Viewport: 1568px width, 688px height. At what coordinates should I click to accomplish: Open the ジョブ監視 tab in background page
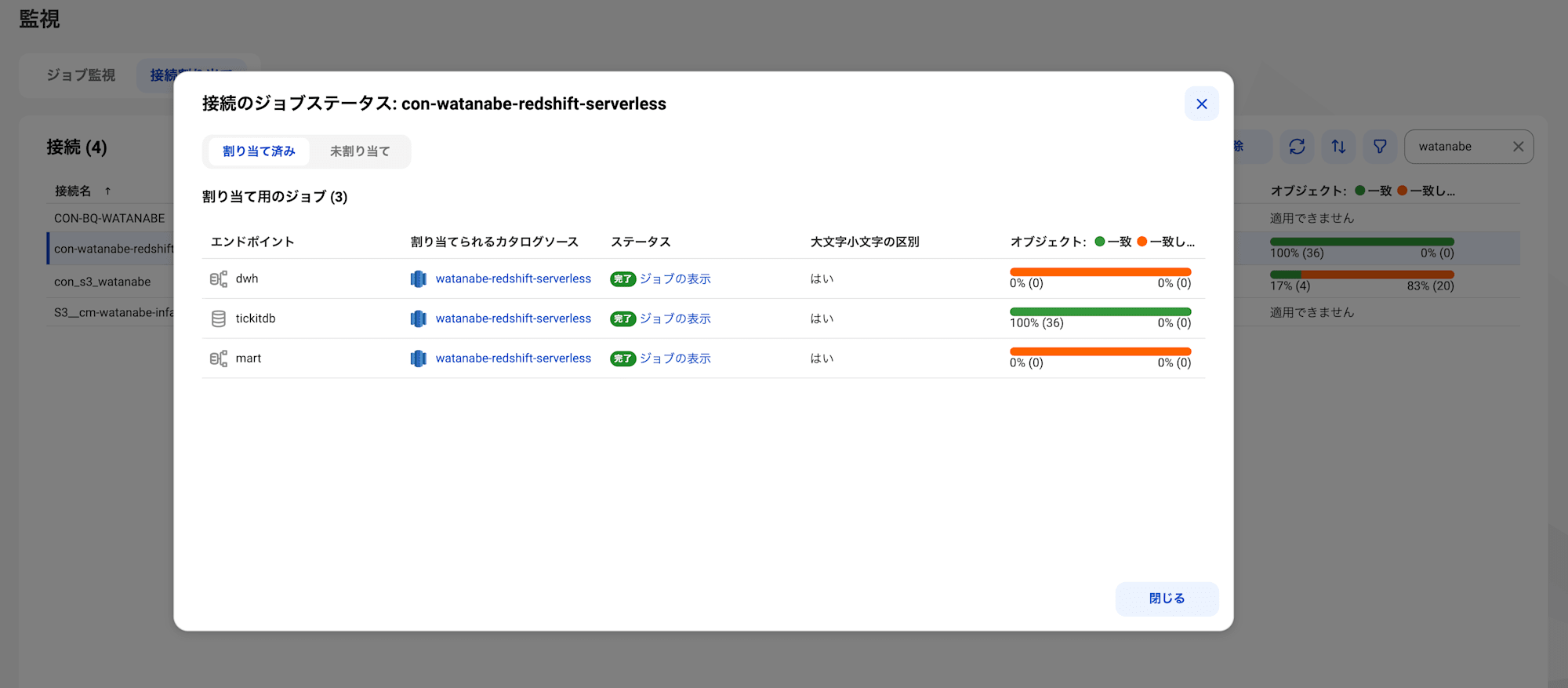tap(81, 75)
